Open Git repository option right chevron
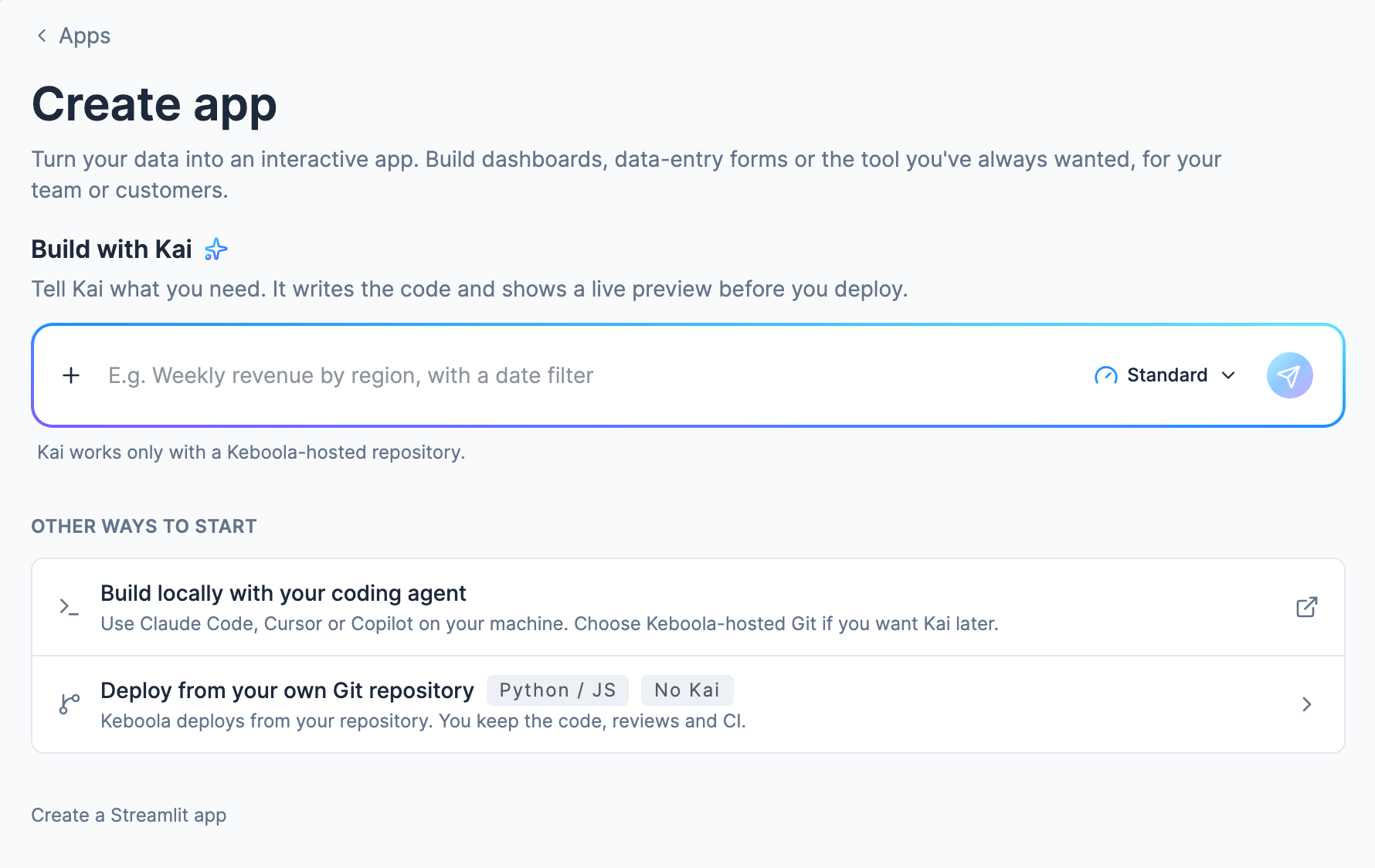Viewport: 1375px width, 868px height. tap(1306, 704)
